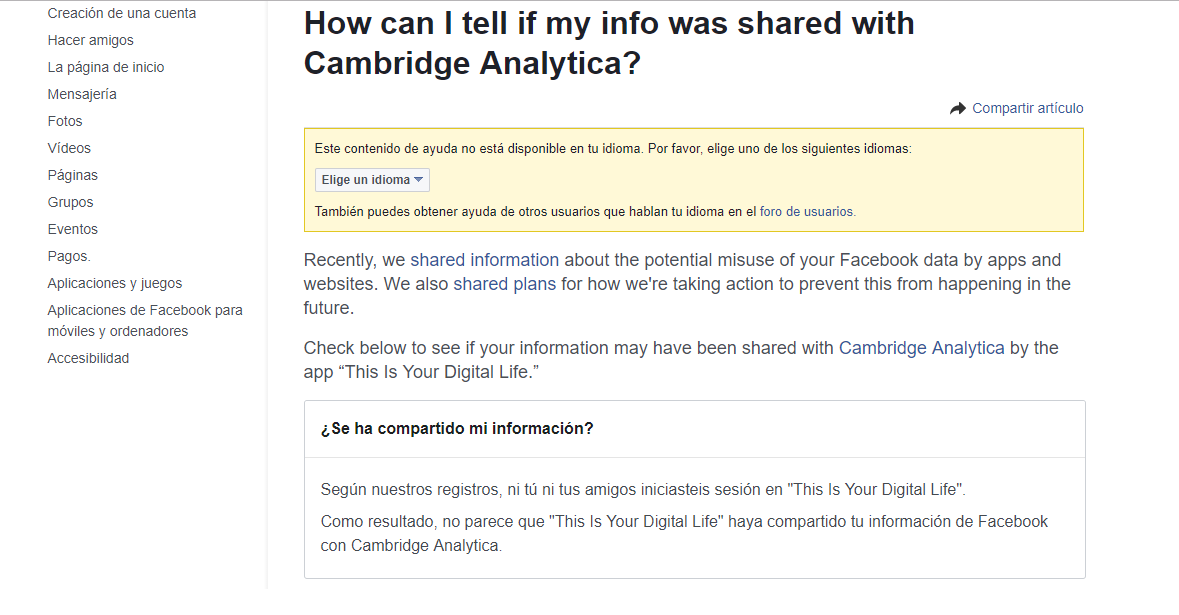
Task: Open 'Aplicaciones de Facebook para móviles' topic
Action: (145, 321)
